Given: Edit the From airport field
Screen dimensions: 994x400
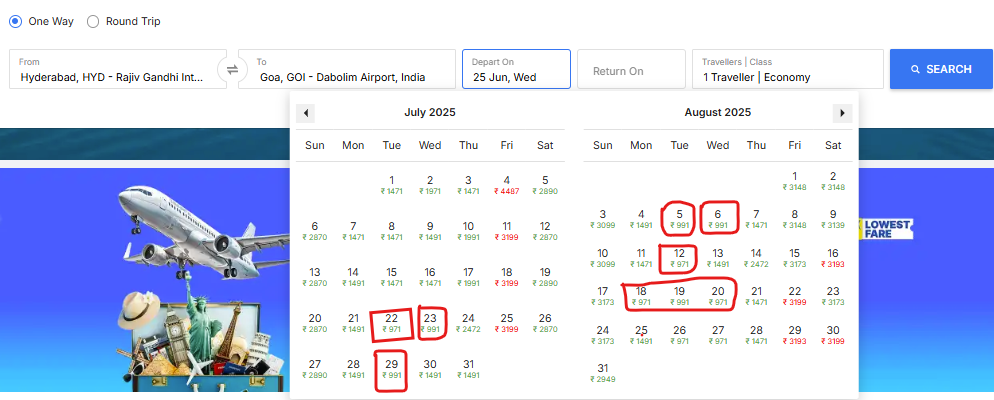Looking at the screenshot, I should coord(118,69).
